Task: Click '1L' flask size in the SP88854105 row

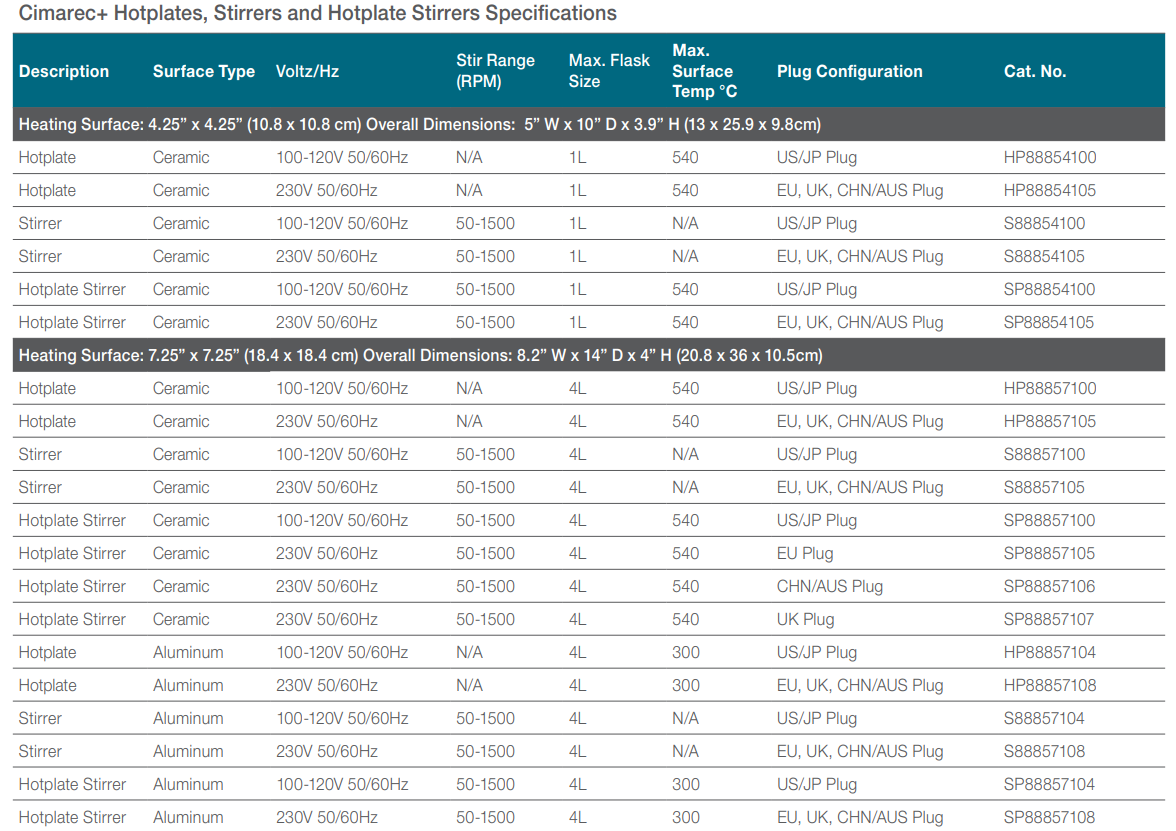Action: 578,322
